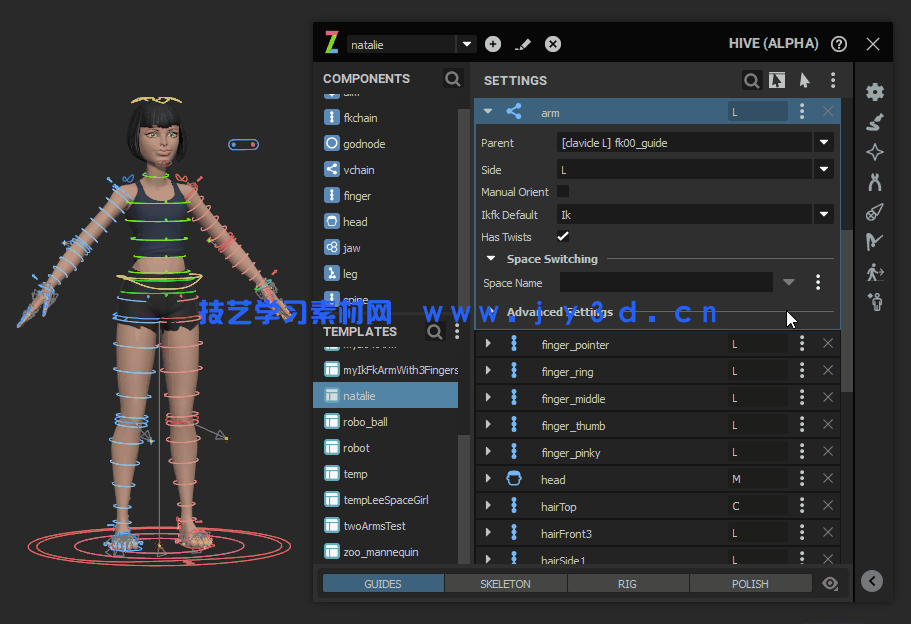Viewport: 911px width, 624px height.
Task: Click the add rig plus icon
Action: pos(493,44)
